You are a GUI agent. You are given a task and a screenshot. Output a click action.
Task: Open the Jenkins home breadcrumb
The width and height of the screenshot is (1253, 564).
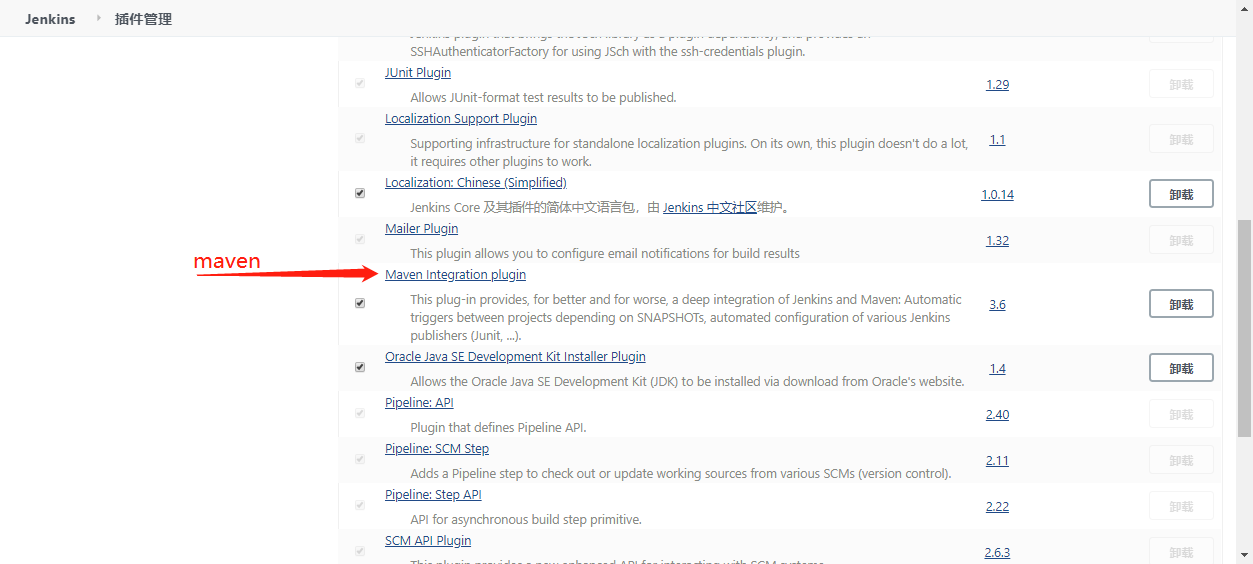50,19
